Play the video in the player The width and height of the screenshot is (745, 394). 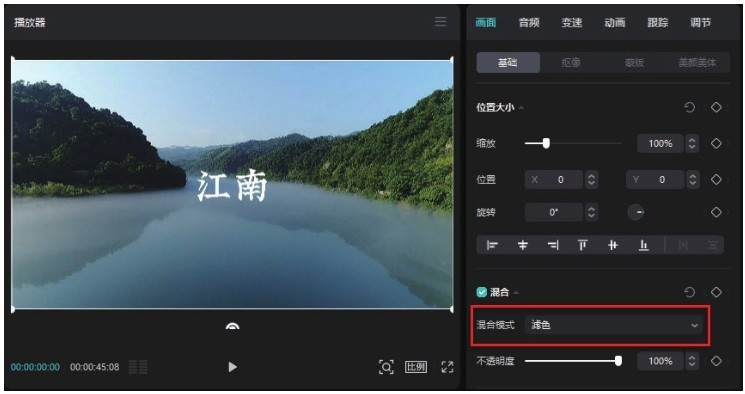point(232,367)
